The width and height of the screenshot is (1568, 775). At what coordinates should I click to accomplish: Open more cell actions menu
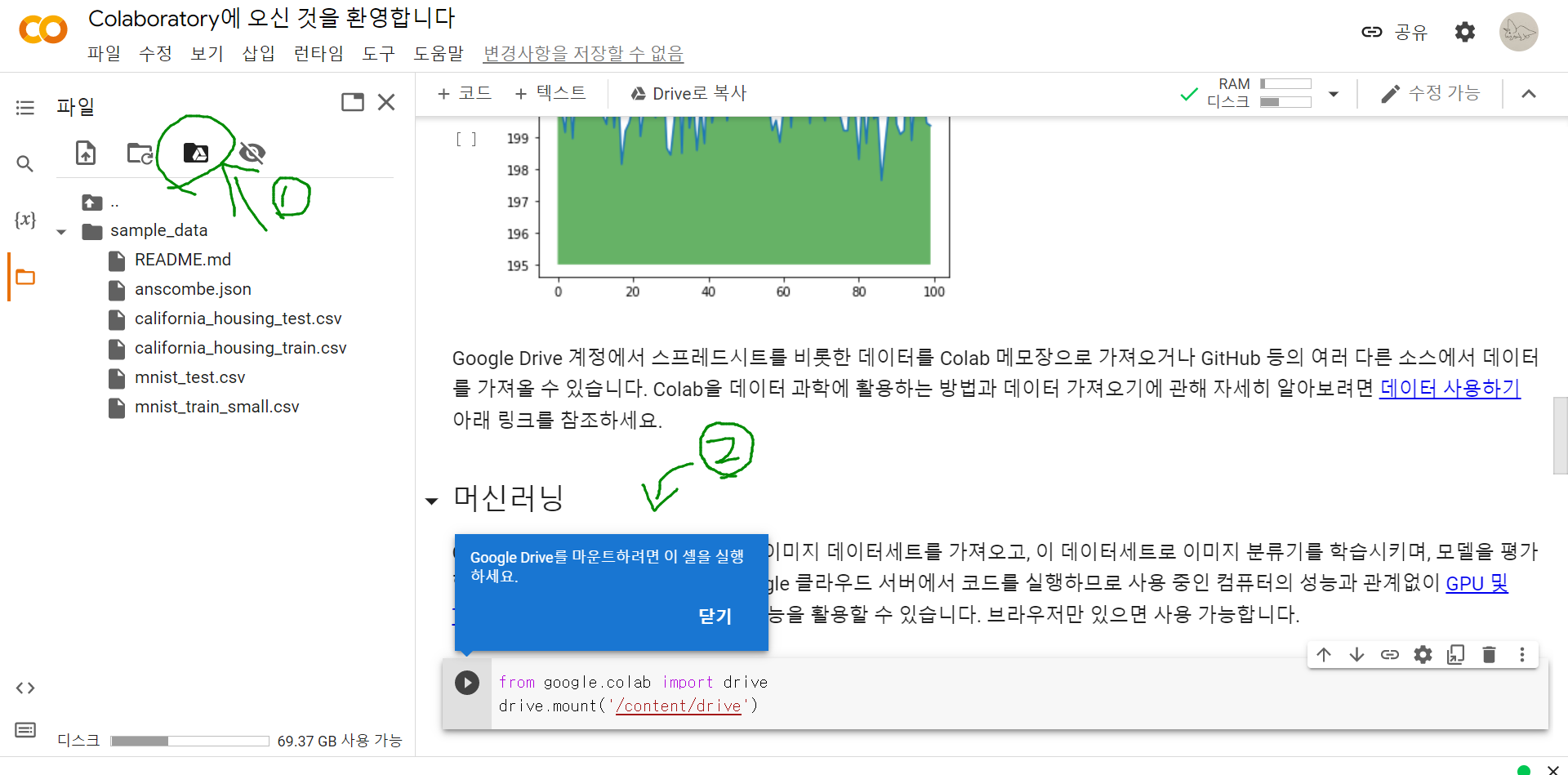coord(1521,655)
